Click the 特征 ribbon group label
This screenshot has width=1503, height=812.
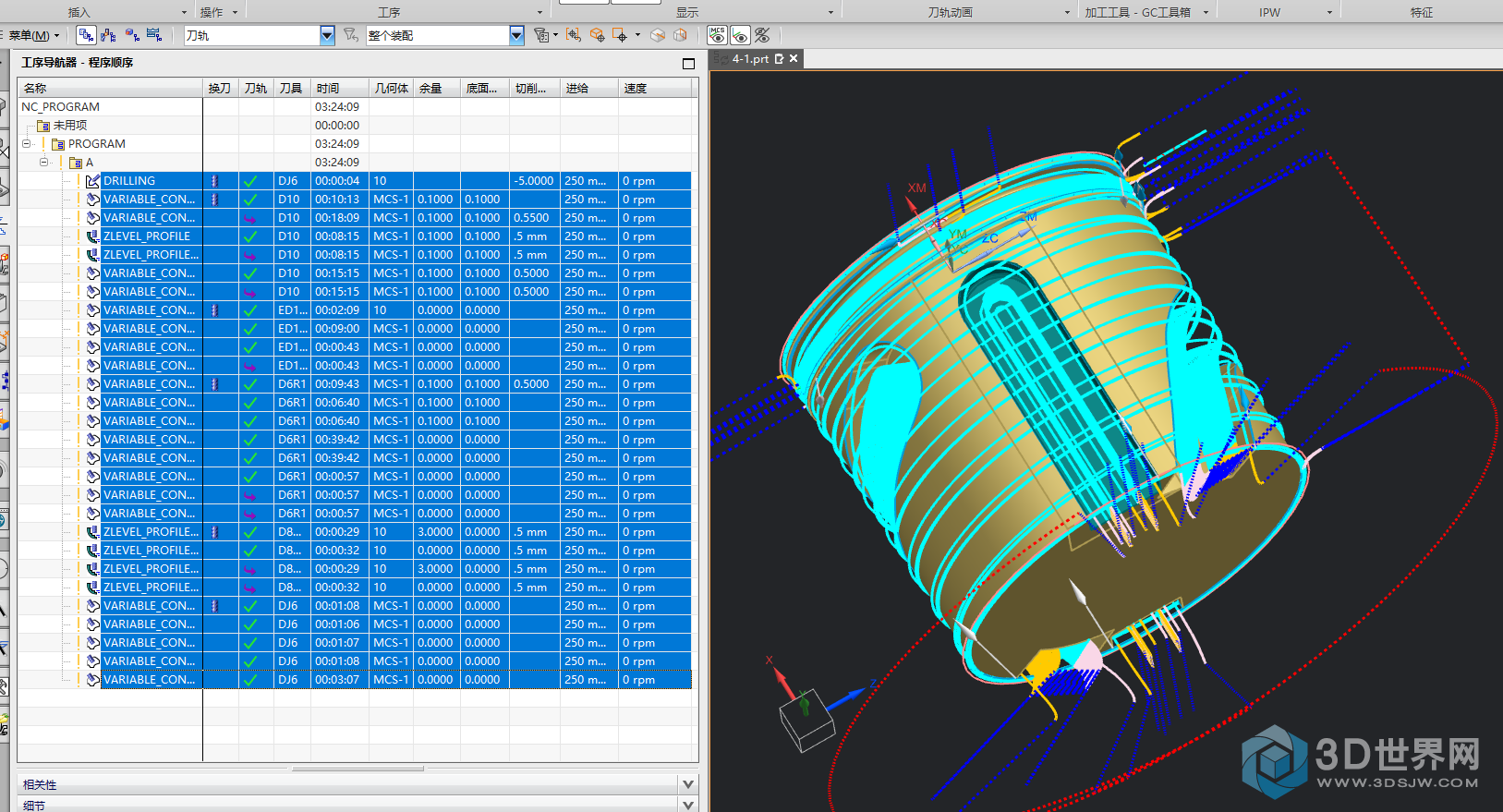(1422, 12)
